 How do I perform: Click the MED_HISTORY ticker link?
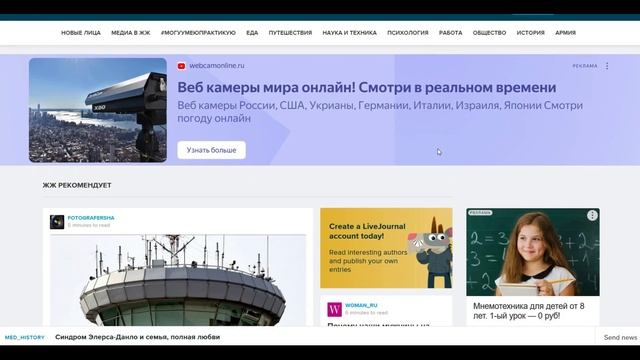pyautogui.click(x=24, y=338)
